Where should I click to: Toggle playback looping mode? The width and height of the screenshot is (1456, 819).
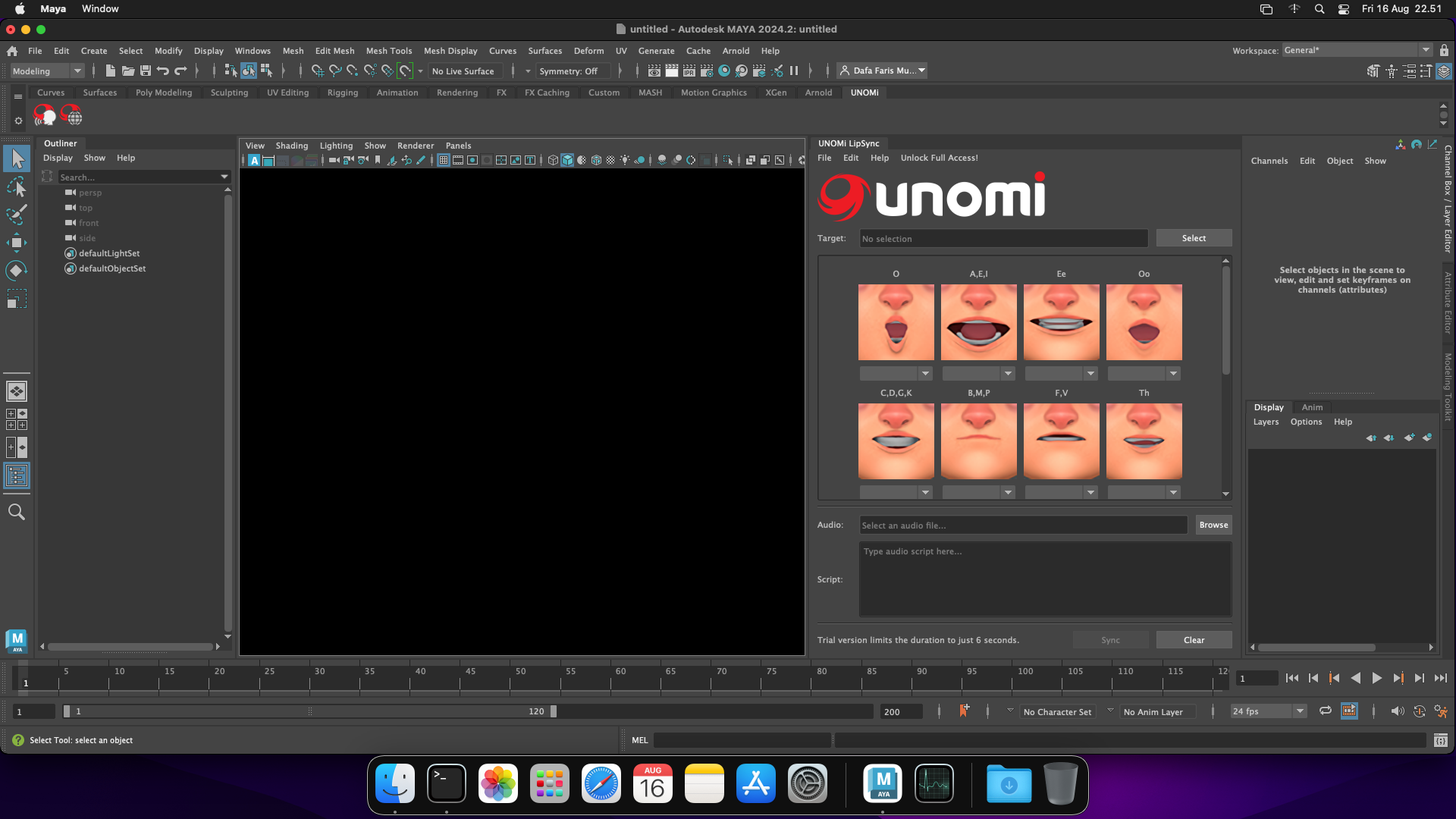click(1325, 711)
